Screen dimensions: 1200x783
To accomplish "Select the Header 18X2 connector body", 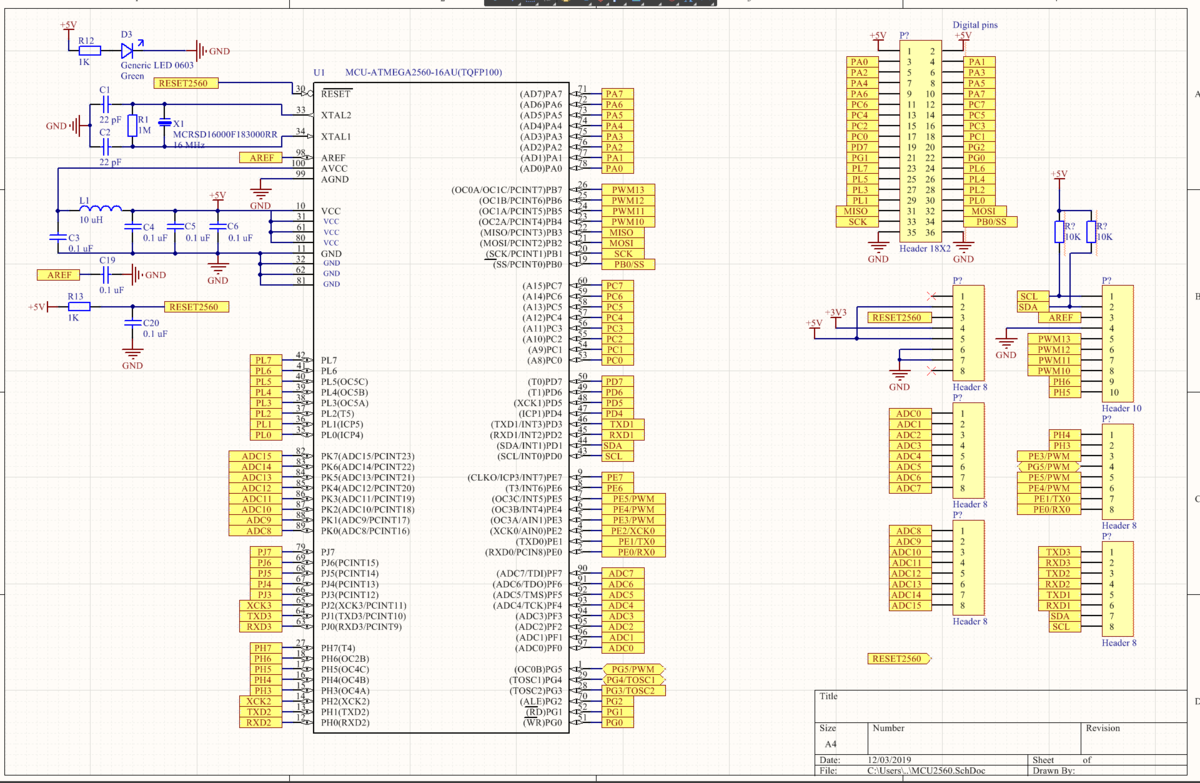I will click(x=919, y=140).
